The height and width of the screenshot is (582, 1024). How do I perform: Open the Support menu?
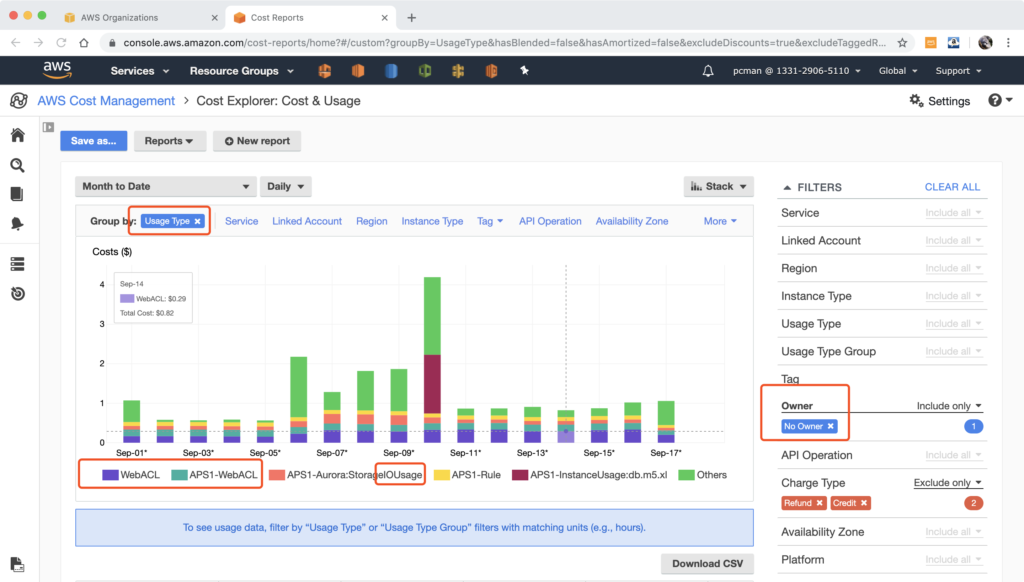pyautogui.click(x=958, y=71)
